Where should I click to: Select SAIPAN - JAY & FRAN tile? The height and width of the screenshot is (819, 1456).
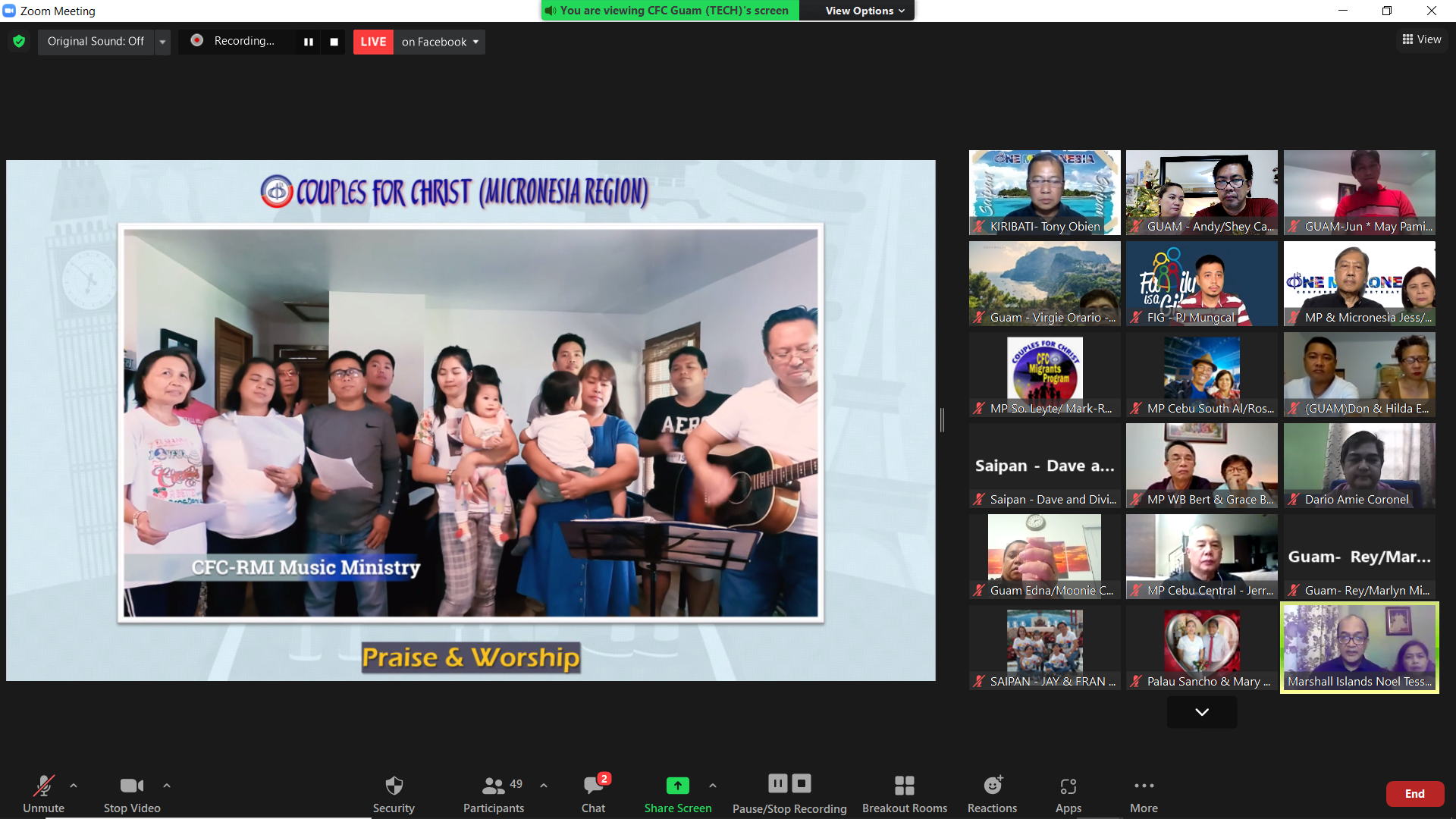[x=1045, y=648]
